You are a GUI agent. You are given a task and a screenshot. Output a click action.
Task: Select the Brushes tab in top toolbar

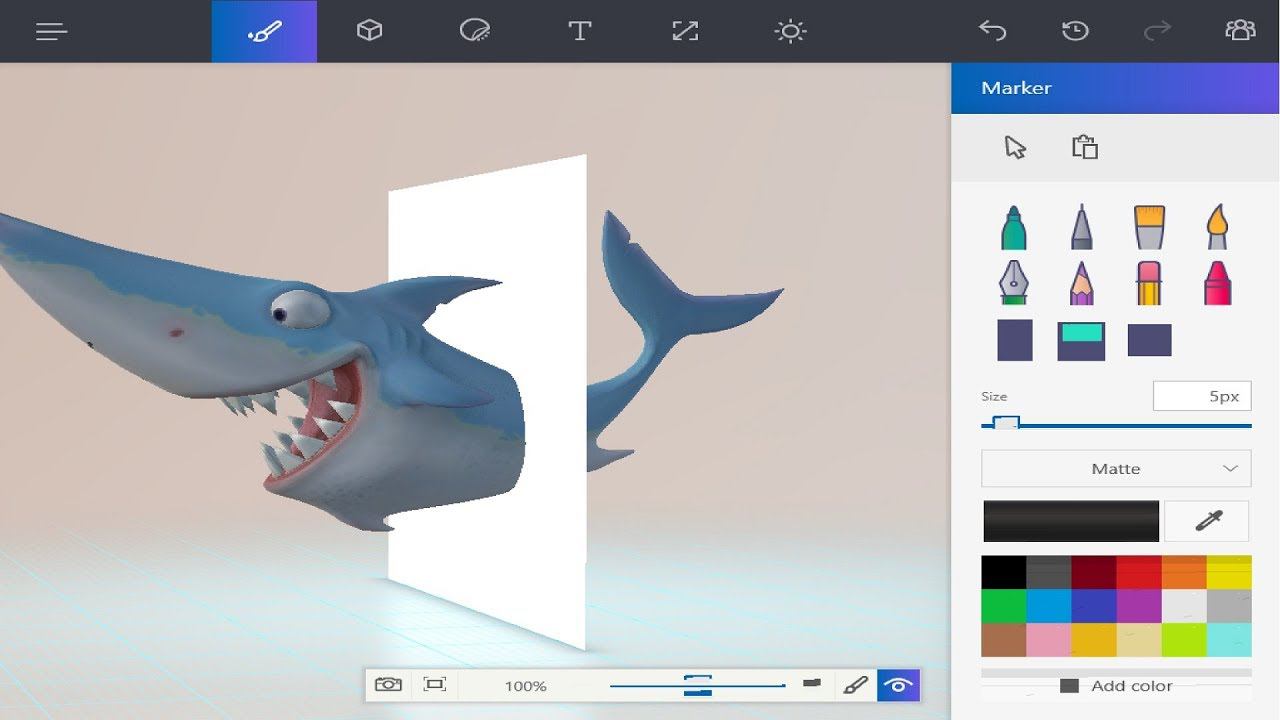(x=264, y=31)
